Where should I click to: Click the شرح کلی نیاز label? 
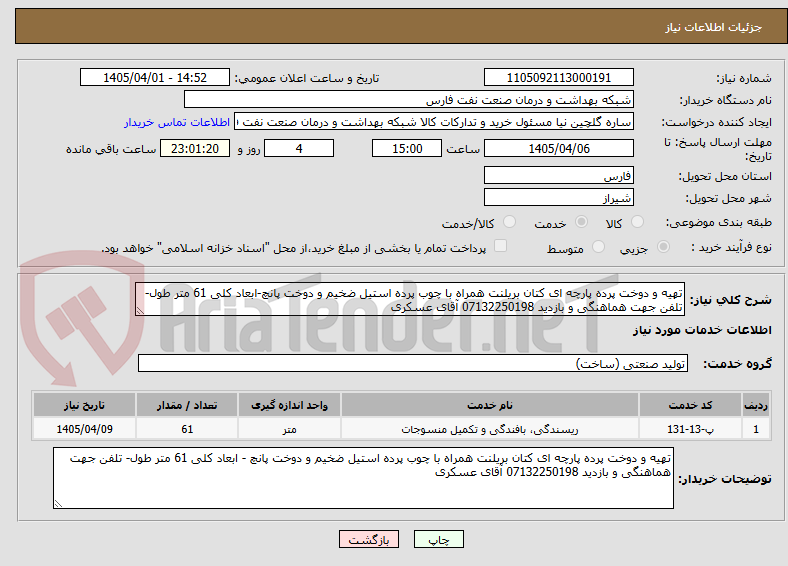(x=730, y=300)
